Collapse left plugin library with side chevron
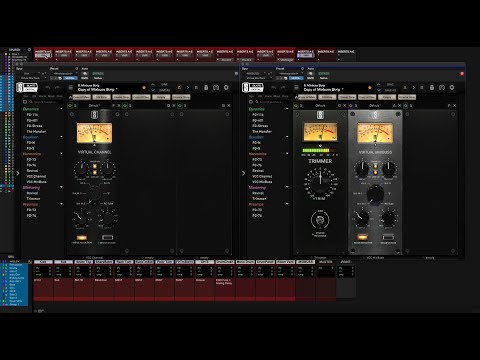480x360 pixels. pos(18,173)
